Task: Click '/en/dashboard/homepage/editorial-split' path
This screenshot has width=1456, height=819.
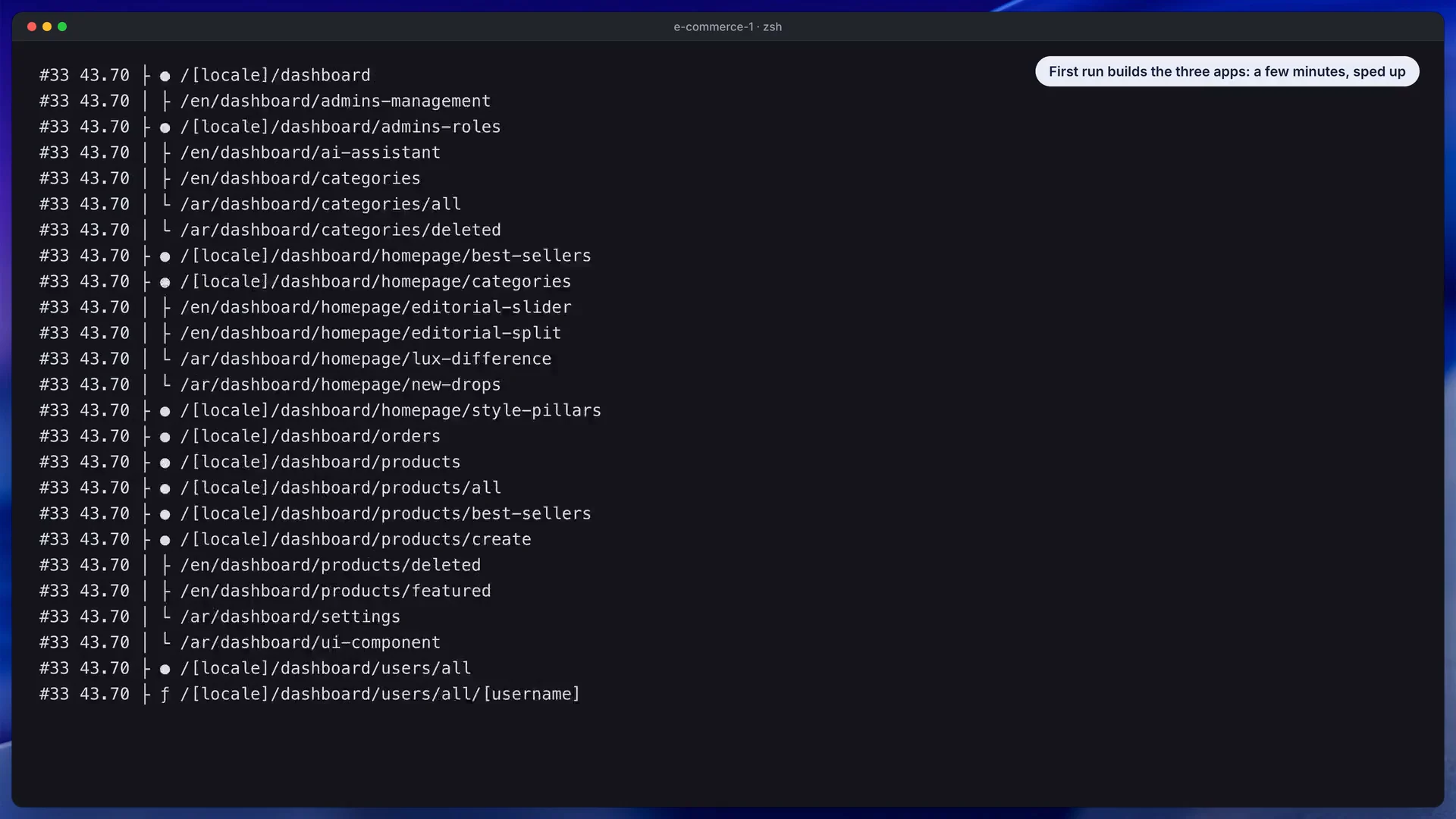Action: [x=371, y=333]
